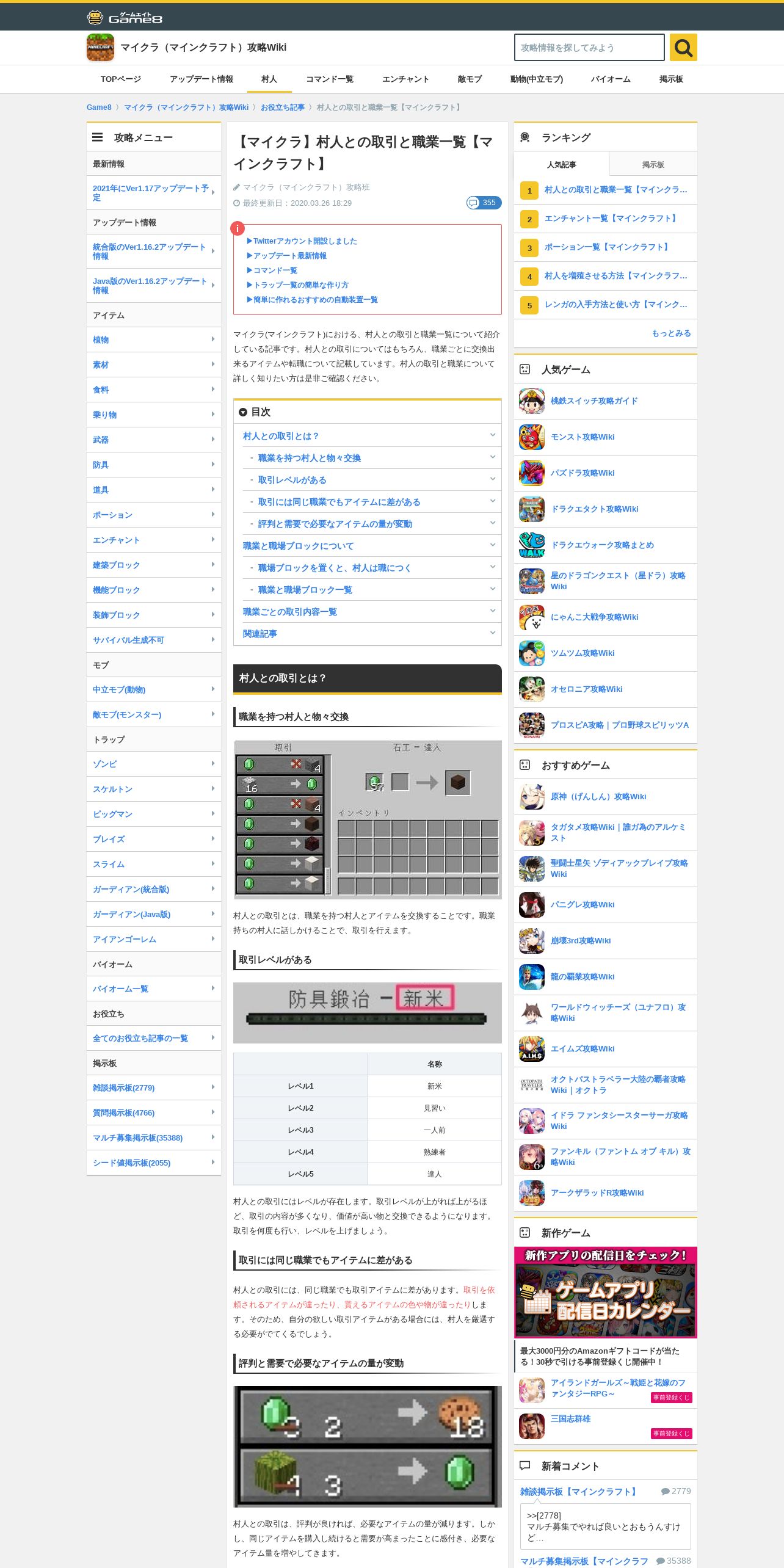Screen dimensions: 784x1568
Task: Expand ポーション sidebar menu arrow
Action: [x=213, y=514]
